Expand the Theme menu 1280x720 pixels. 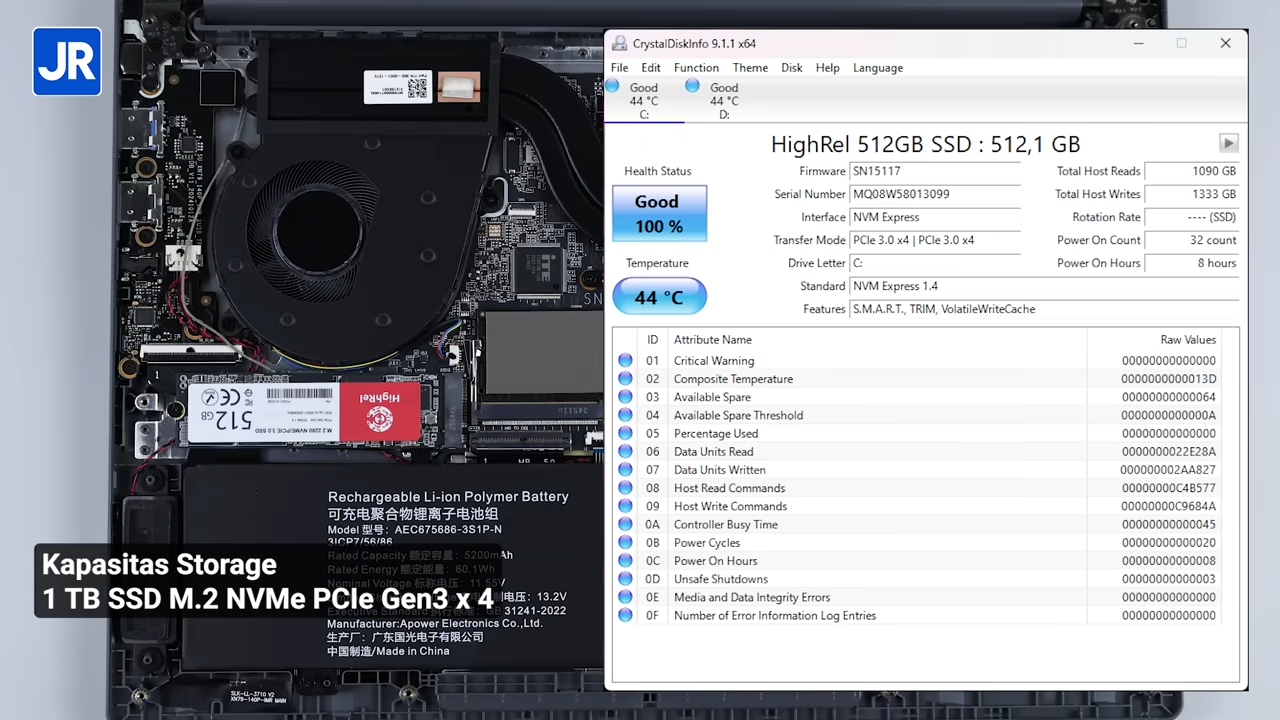pyautogui.click(x=750, y=68)
